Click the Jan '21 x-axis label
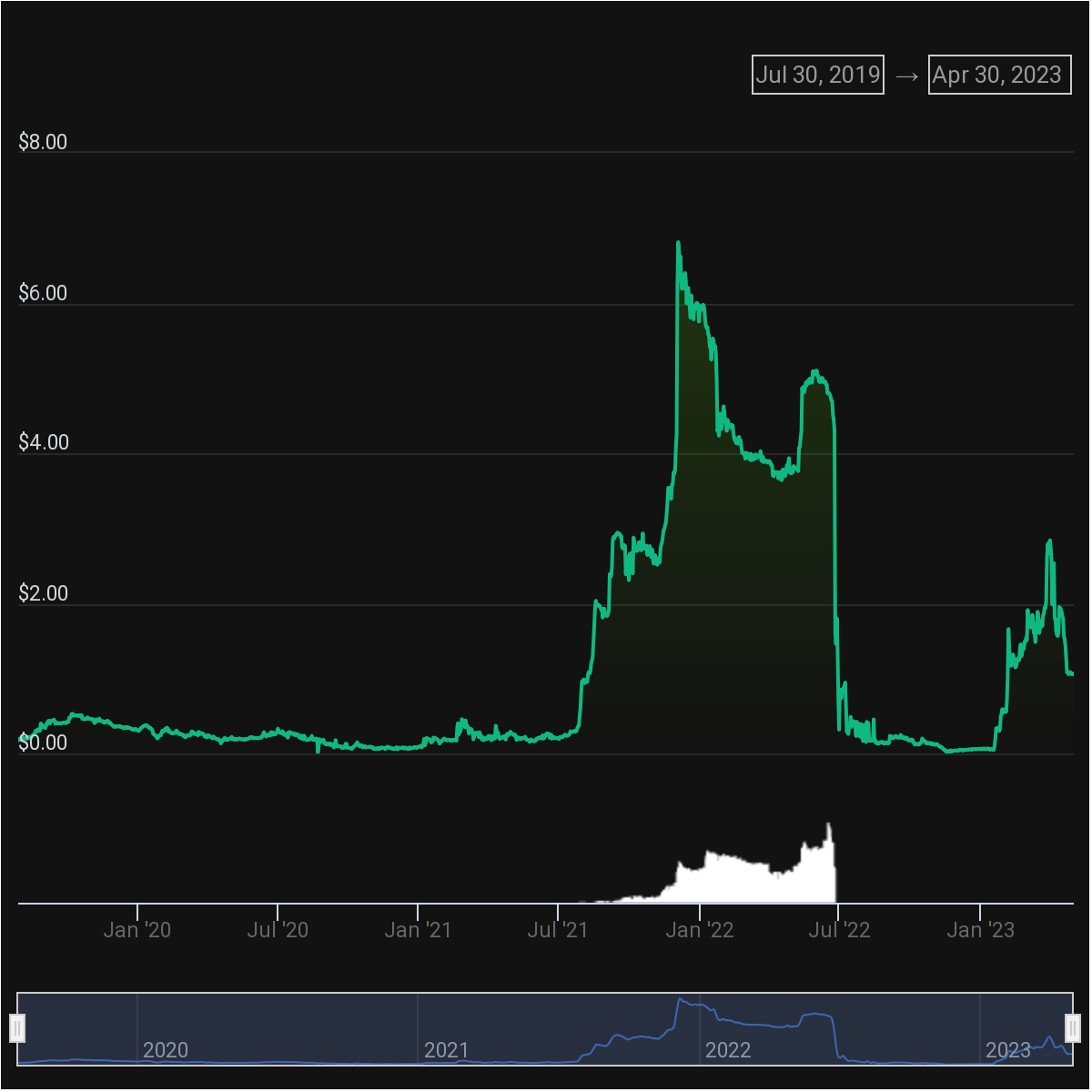Viewport: 1092px width, 1092px height. (x=418, y=929)
